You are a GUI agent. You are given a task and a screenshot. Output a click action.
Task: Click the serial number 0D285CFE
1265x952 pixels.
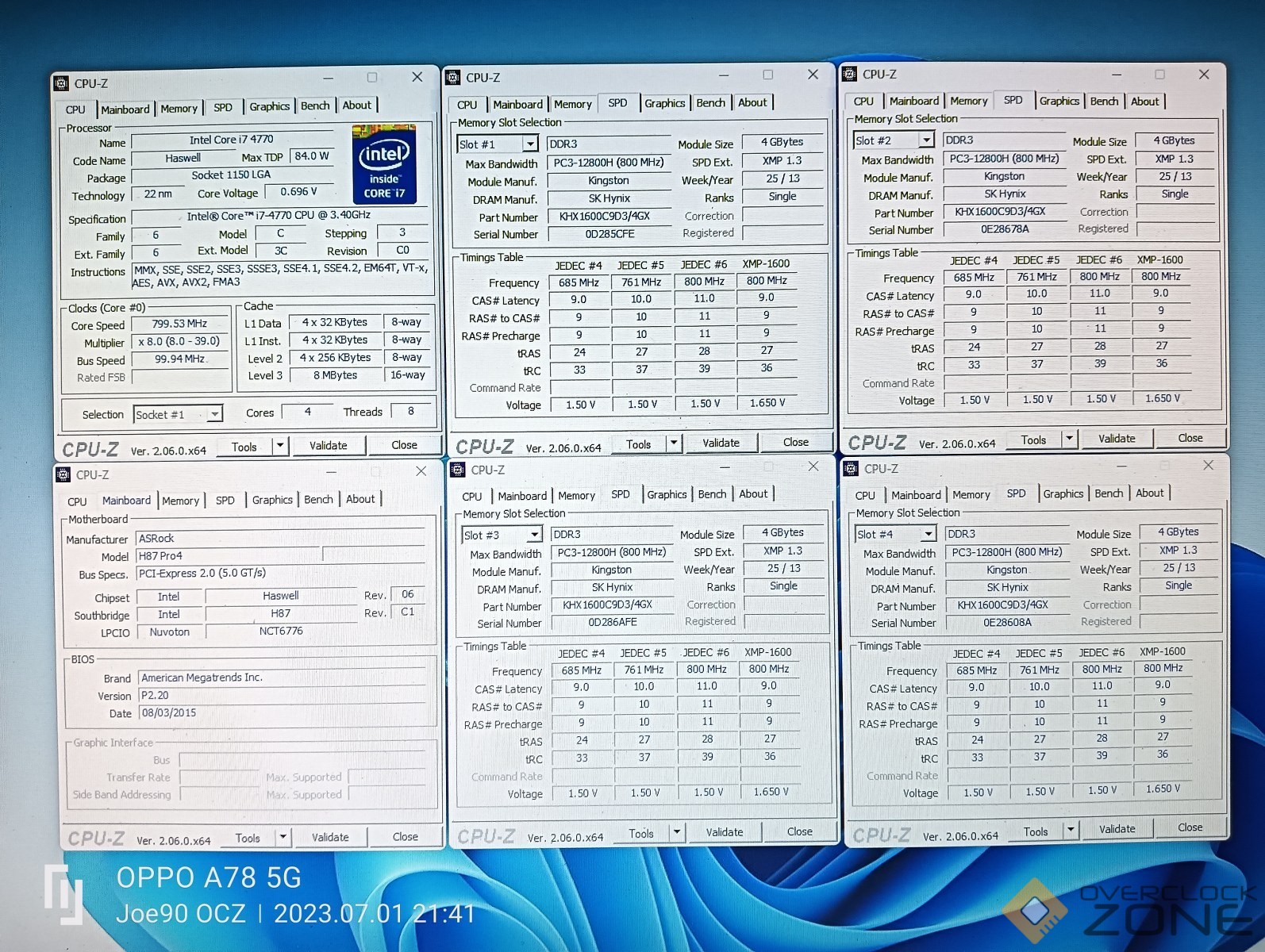pos(610,234)
